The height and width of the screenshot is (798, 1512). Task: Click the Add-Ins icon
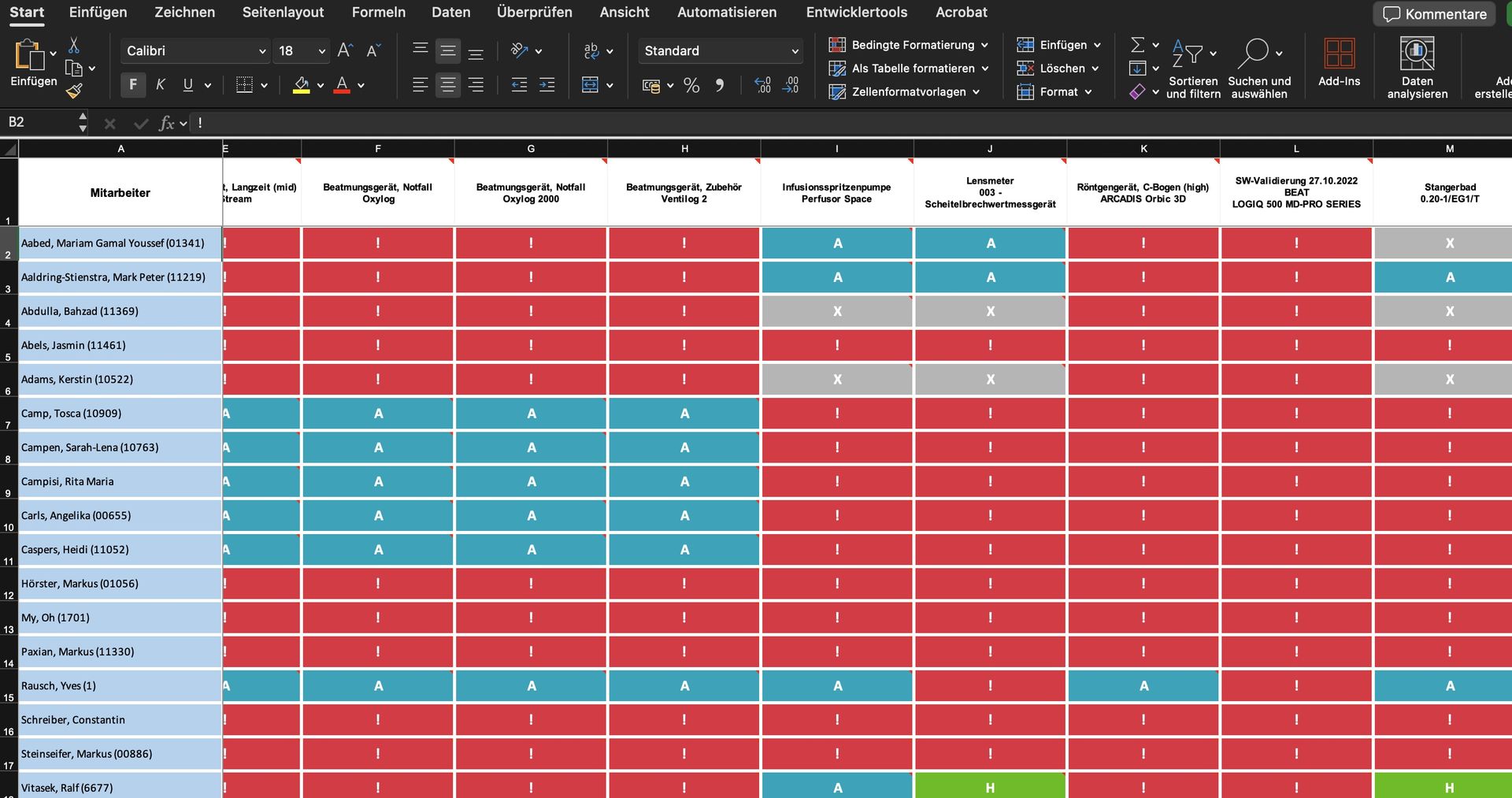click(1339, 63)
